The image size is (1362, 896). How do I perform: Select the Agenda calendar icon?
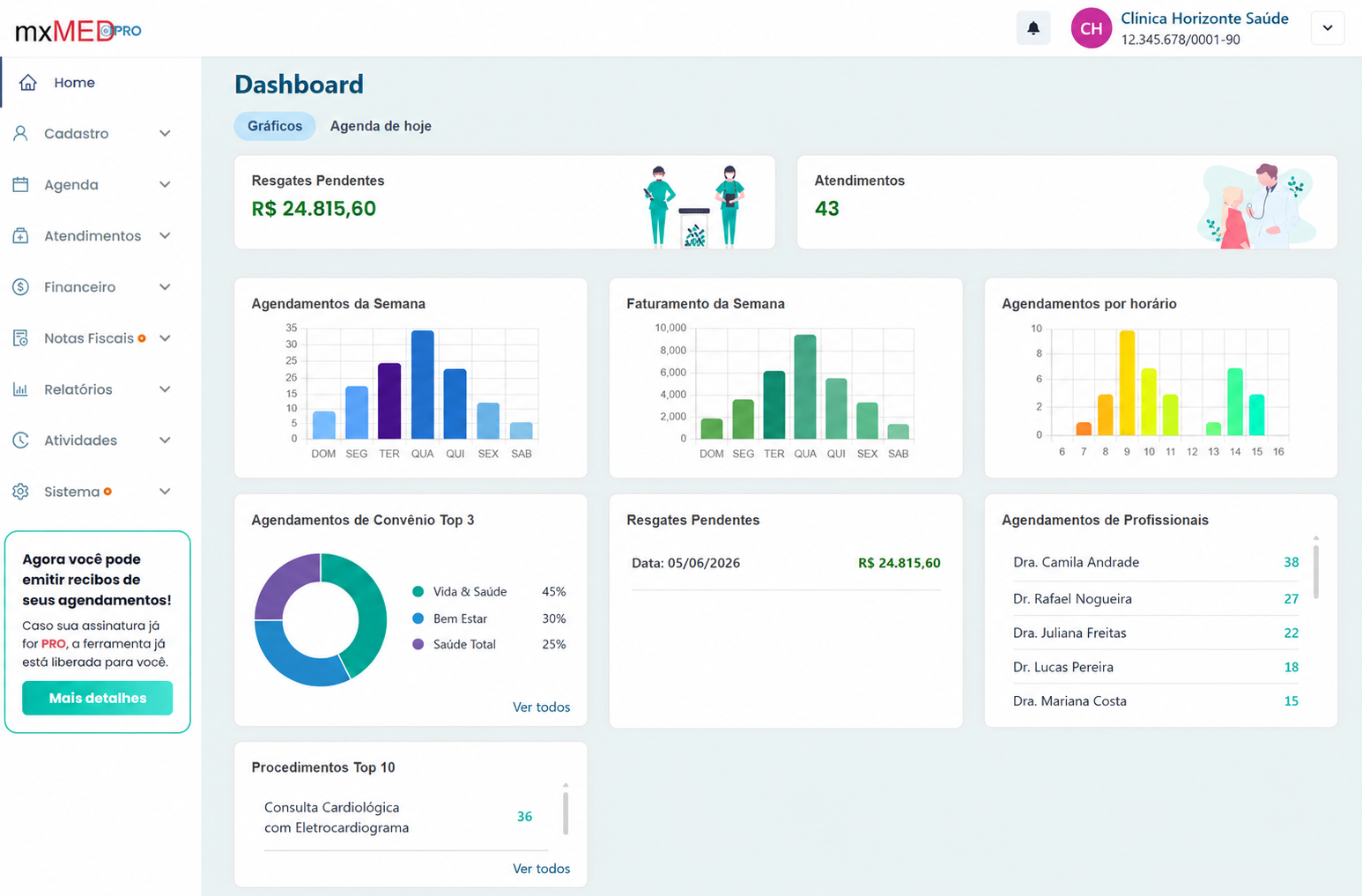point(21,185)
